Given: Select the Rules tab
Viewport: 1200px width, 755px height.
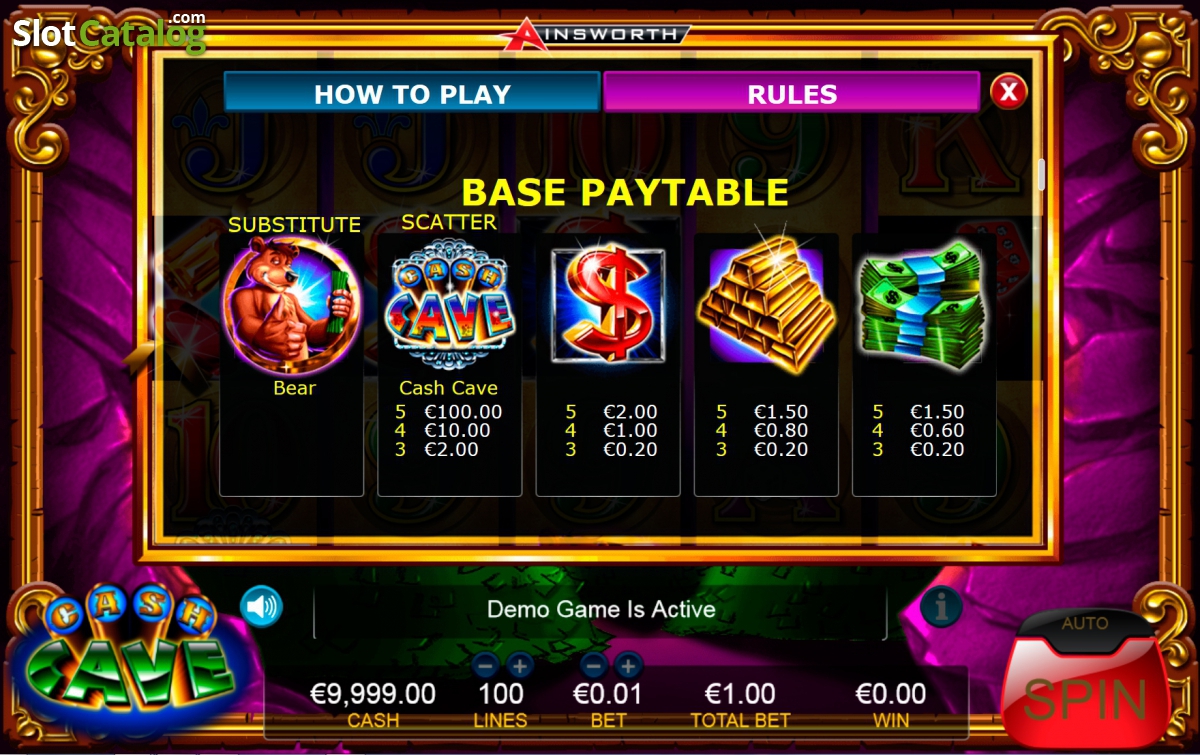Looking at the screenshot, I should (792, 92).
